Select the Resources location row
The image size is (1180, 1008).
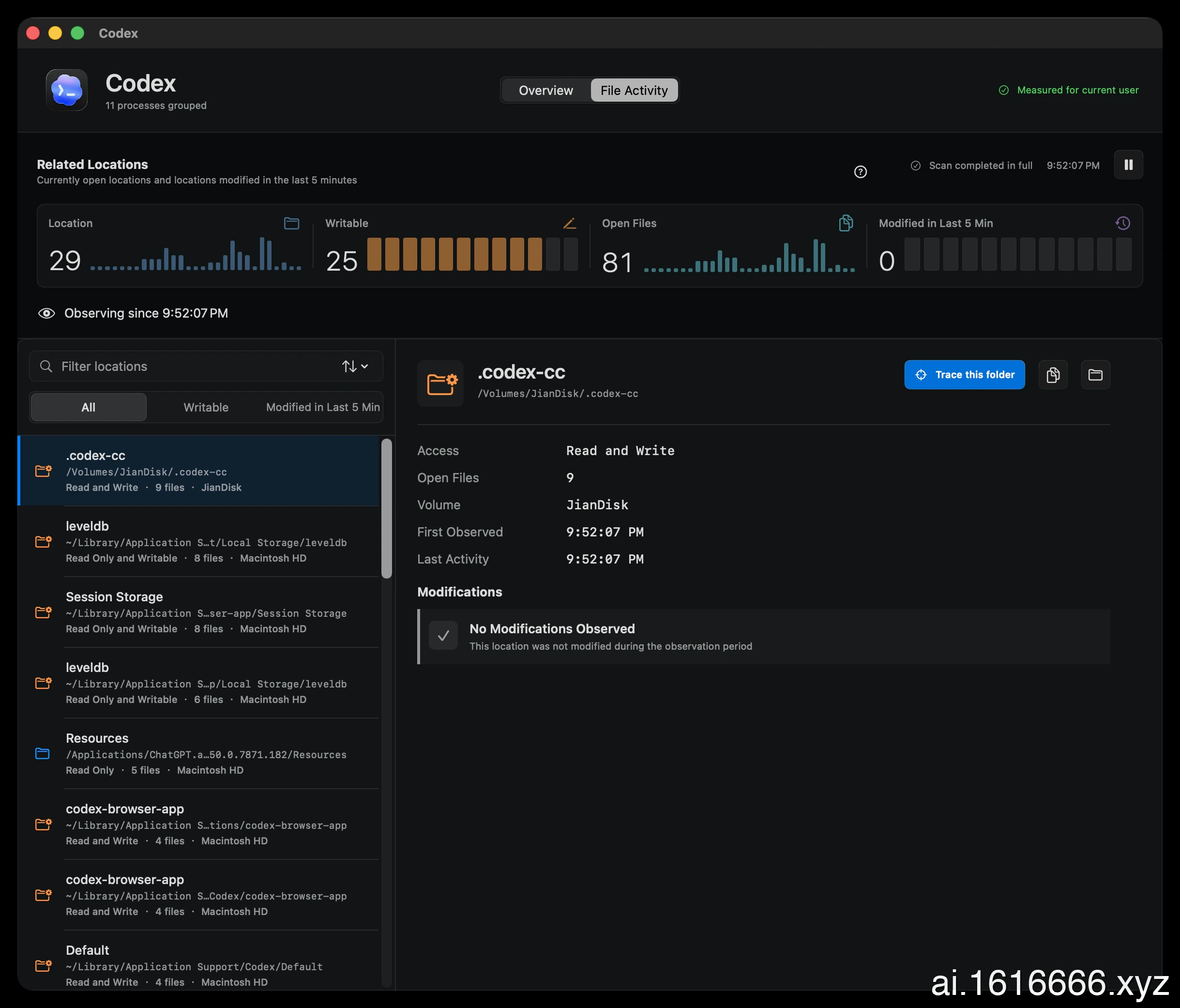click(198, 754)
